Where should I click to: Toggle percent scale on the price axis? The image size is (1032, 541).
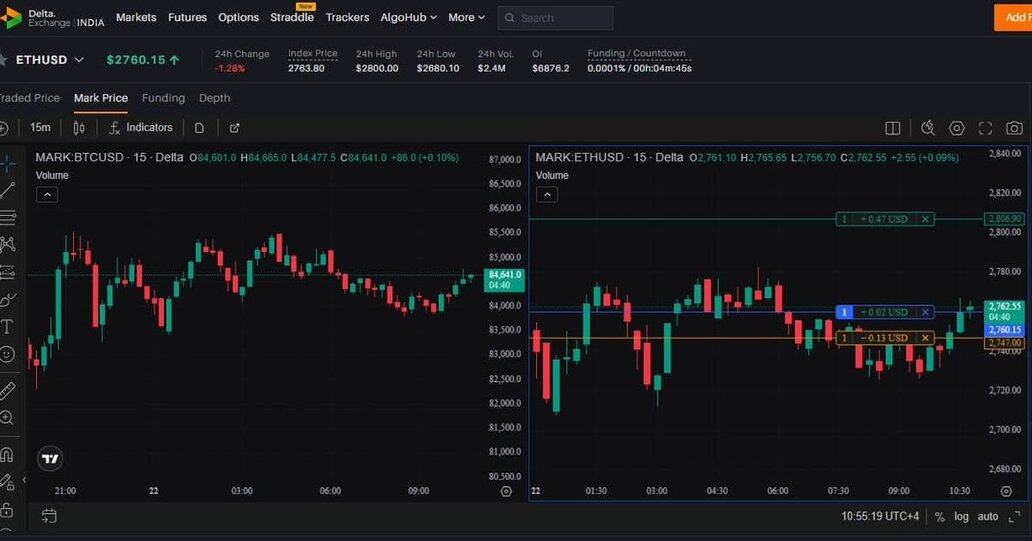pyautogui.click(x=939, y=517)
